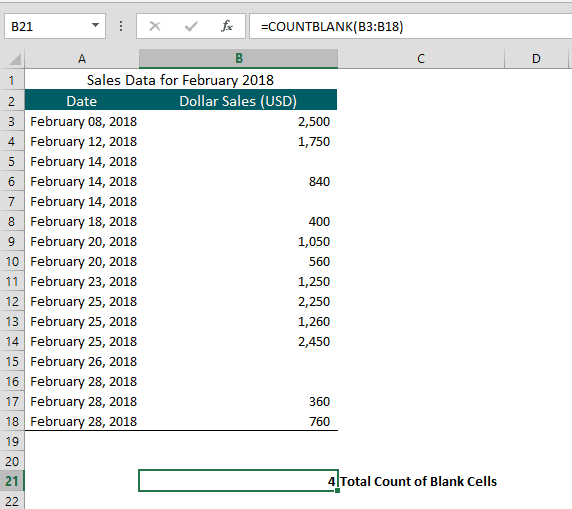
Task: Click sales value 1,250
Action: (x=314, y=281)
